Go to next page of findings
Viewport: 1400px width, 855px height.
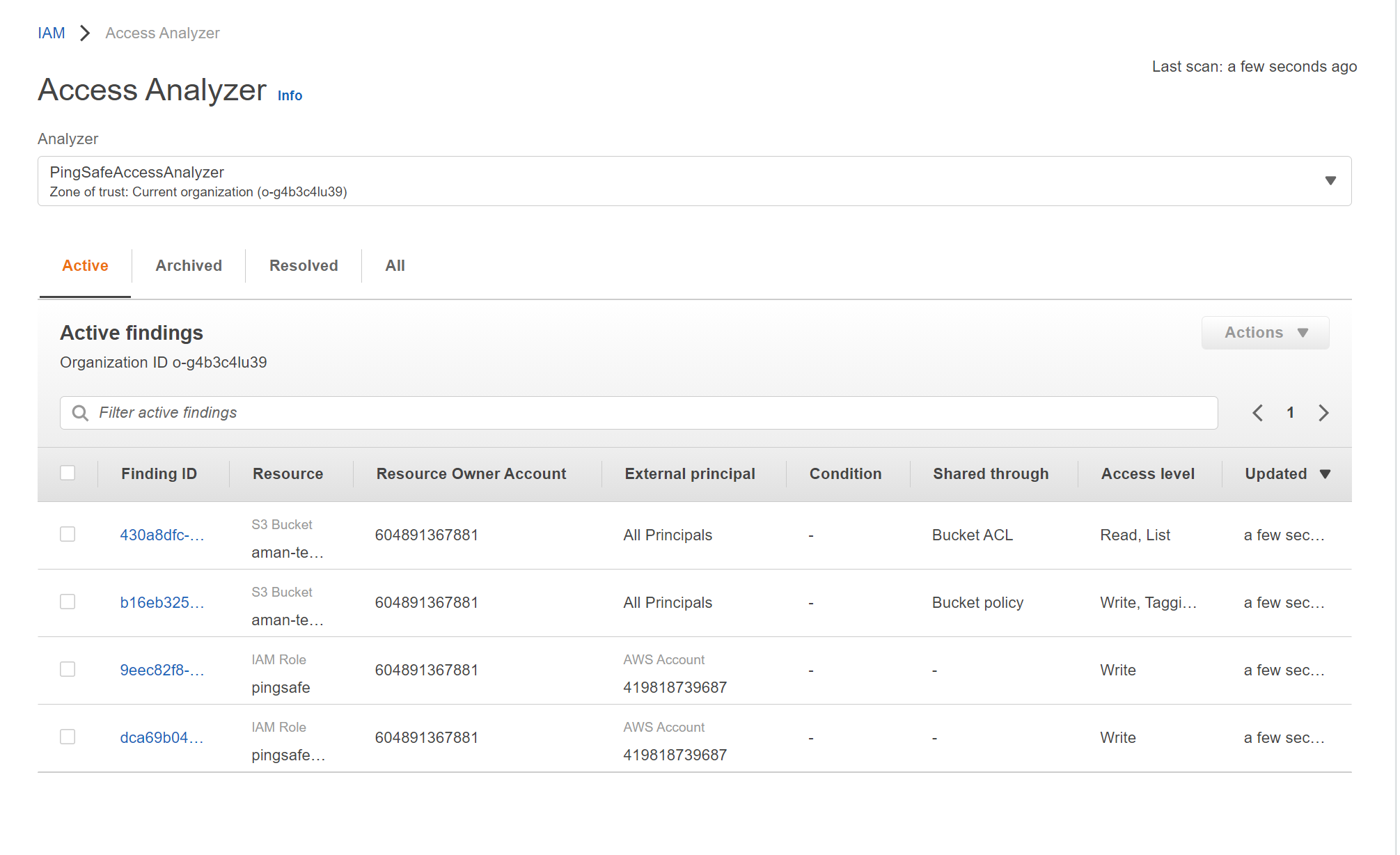point(1323,413)
